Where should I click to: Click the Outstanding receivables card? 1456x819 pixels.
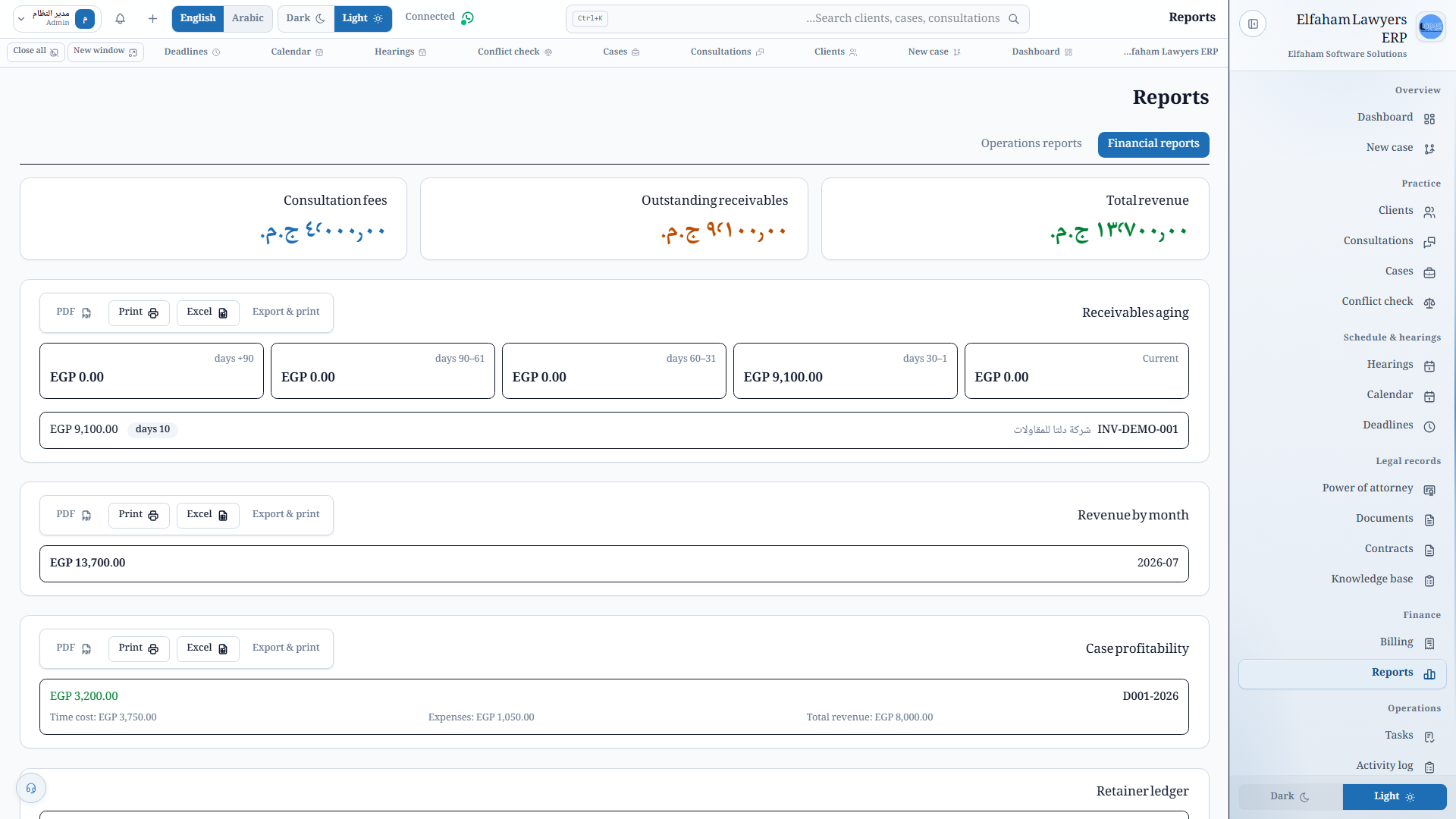[x=614, y=218]
